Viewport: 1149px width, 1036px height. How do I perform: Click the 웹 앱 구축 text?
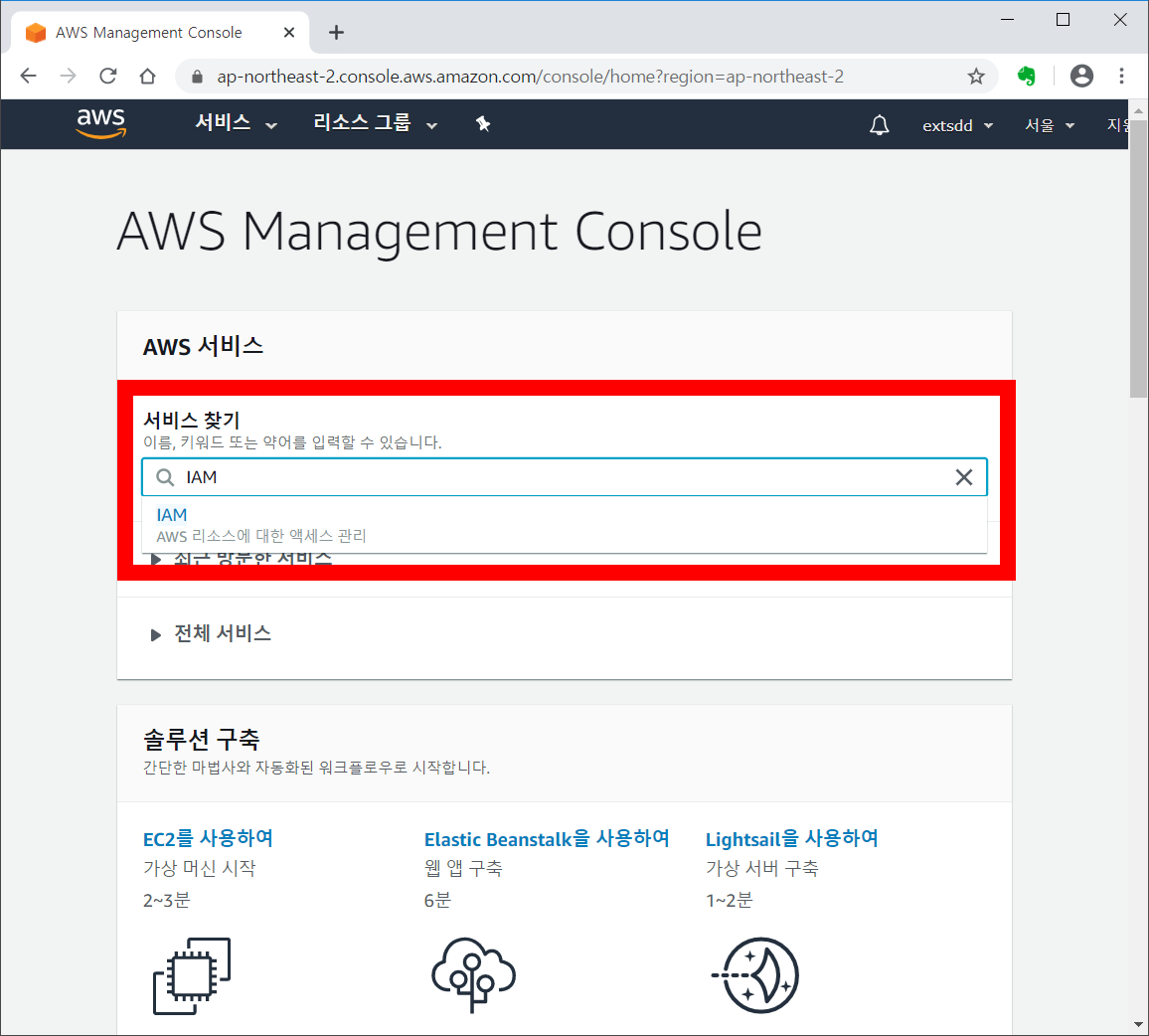pos(463,869)
